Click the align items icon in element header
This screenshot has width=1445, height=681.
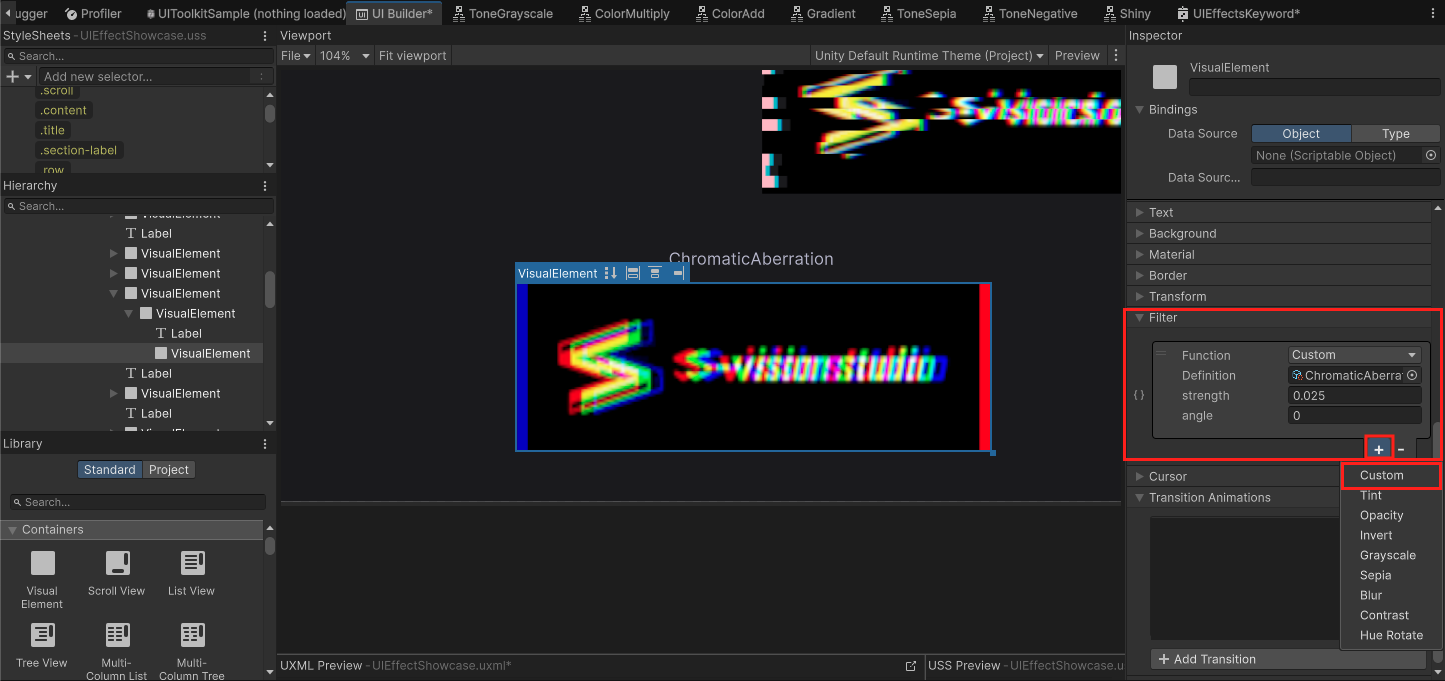coord(632,273)
